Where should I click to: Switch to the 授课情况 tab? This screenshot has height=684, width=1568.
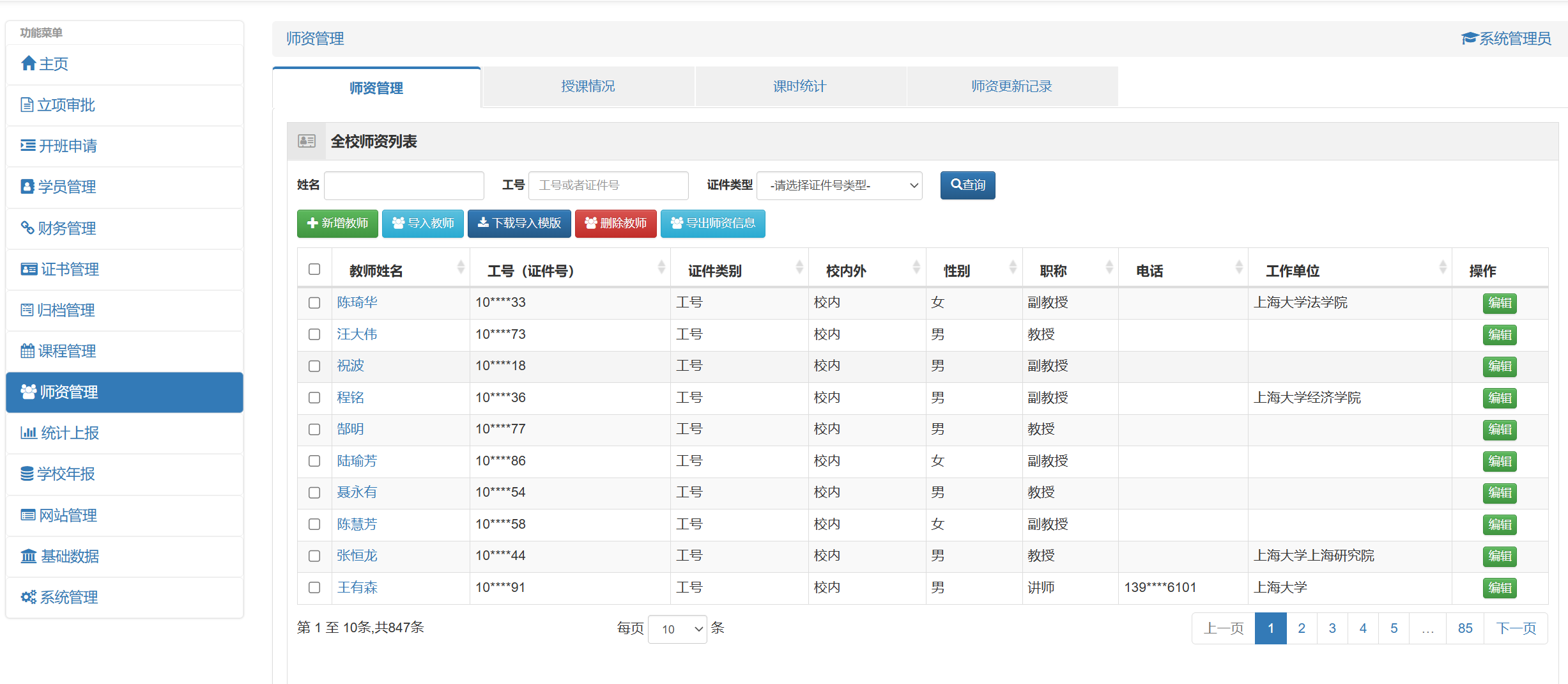pyautogui.click(x=588, y=86)
